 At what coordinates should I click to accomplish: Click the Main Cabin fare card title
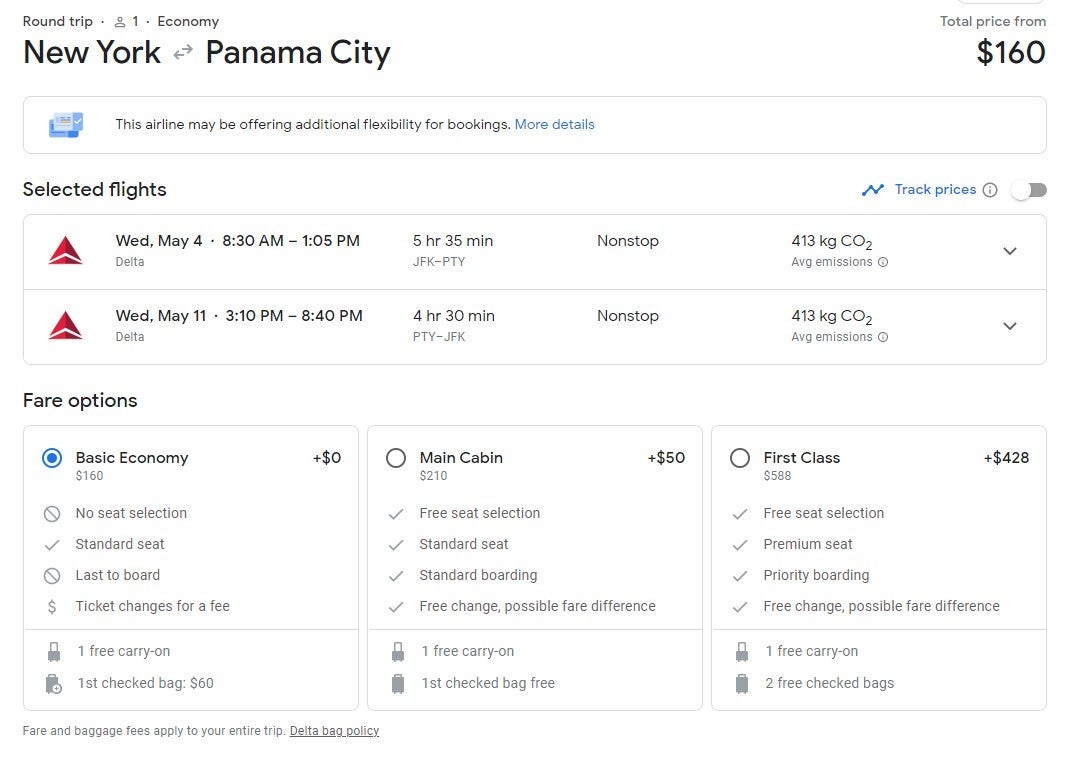point(461,458)
